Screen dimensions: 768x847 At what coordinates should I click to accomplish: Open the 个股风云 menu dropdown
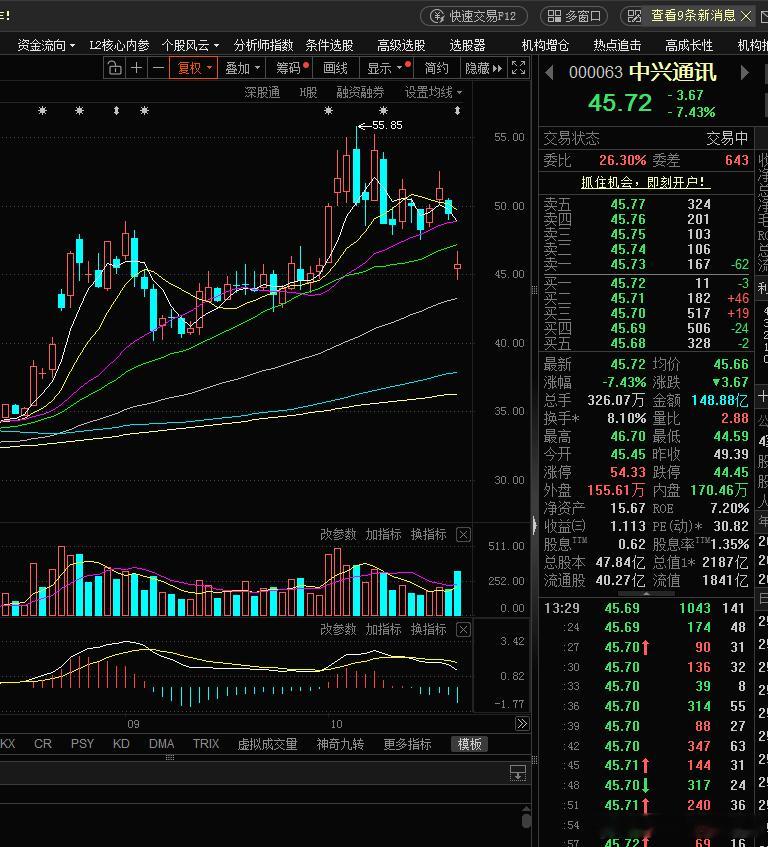[190, 45]
